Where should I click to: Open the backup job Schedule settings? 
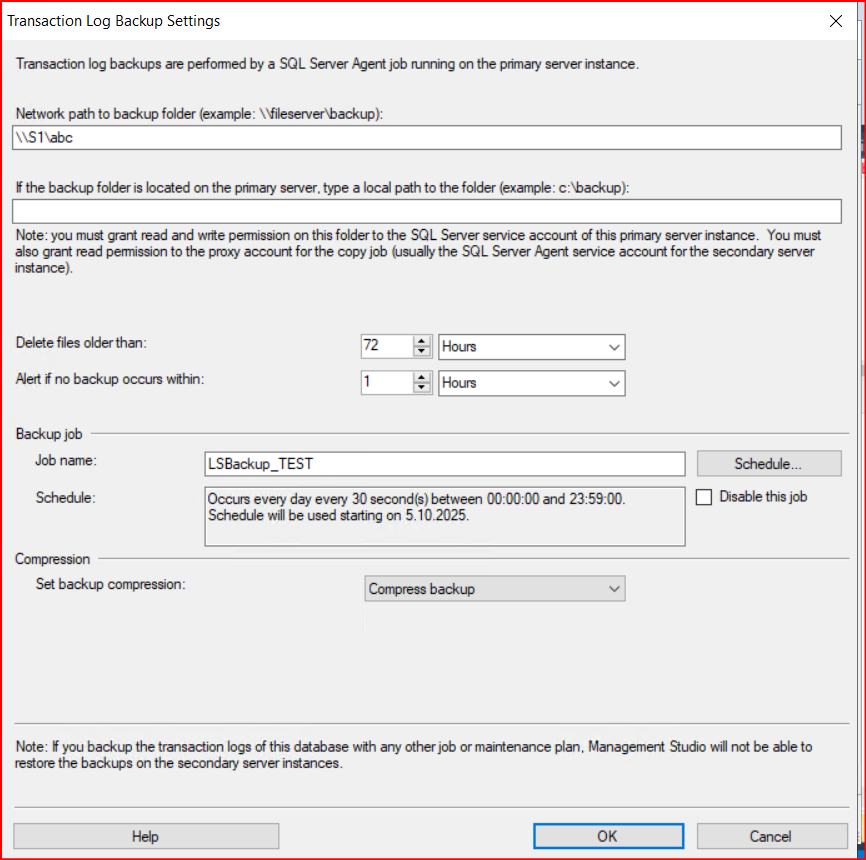click(x=767, y=464)
